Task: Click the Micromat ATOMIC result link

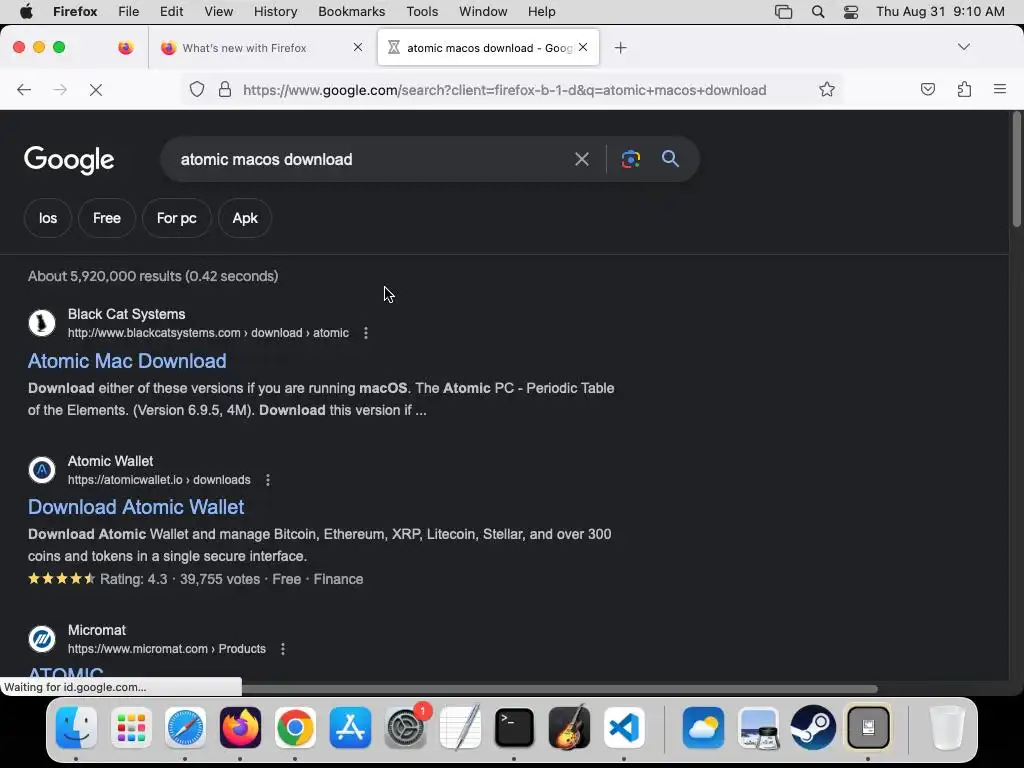Action: [65, 673]
